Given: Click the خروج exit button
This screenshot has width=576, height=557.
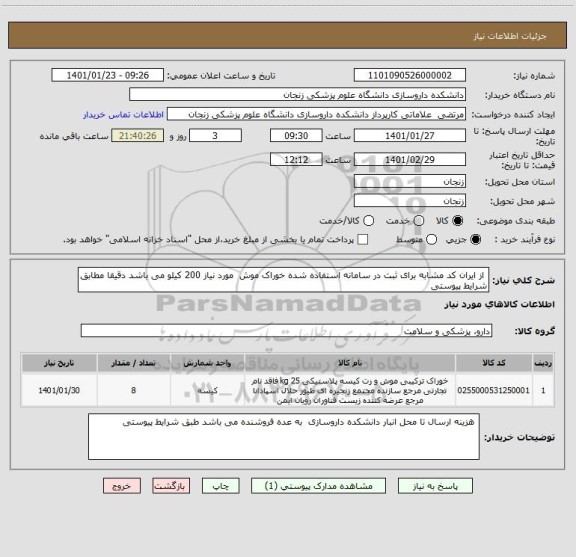Looking at the screenshot, I should click(x=122, y=486).
